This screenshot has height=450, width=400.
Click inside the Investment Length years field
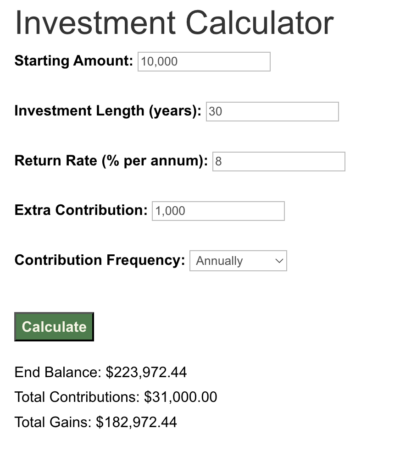[x=272, y=112]
